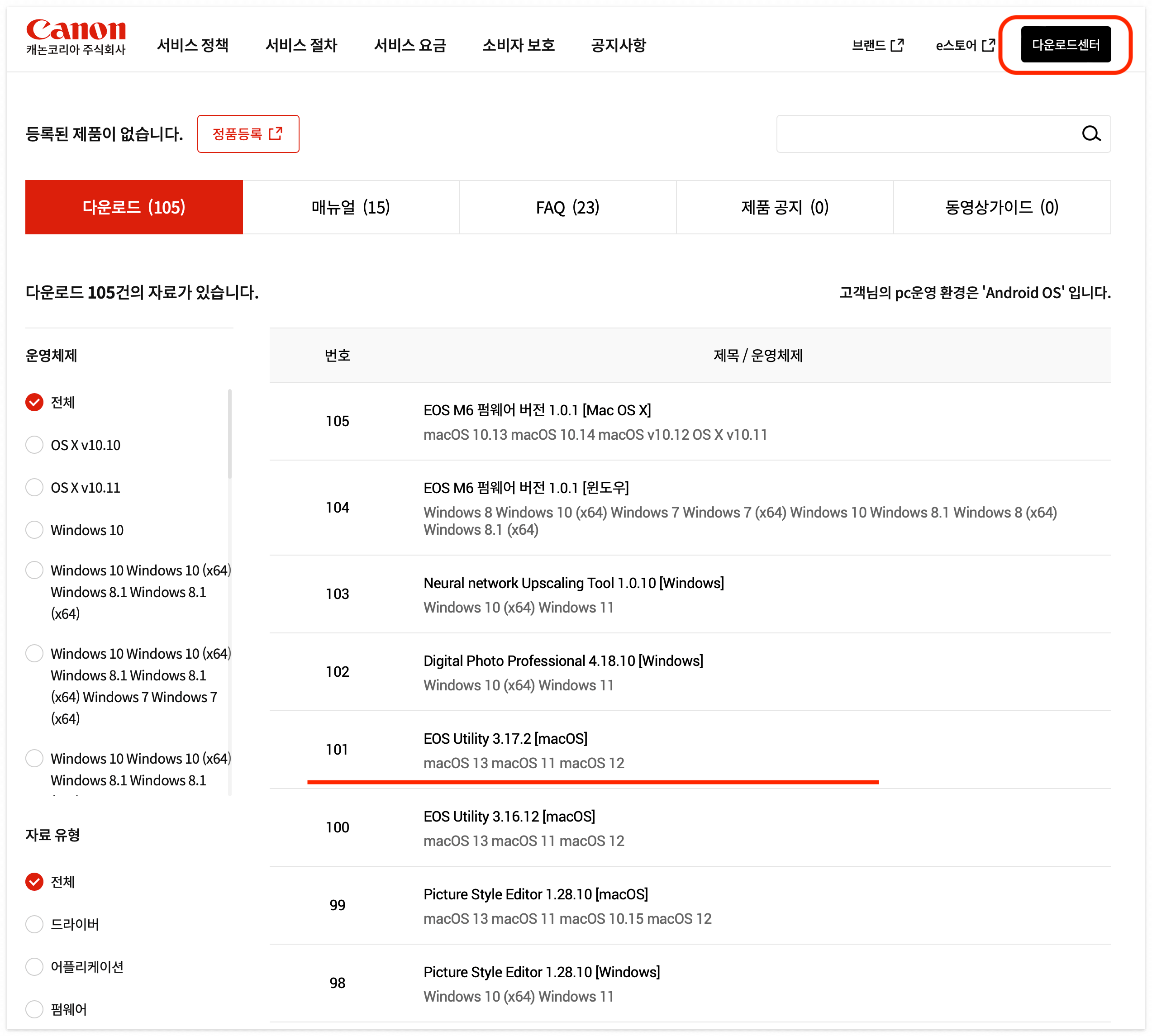The width and height of the screenshot is (1152, 1036).
Task: Select the 드라이버 resource type
Action: coord(35,924)
